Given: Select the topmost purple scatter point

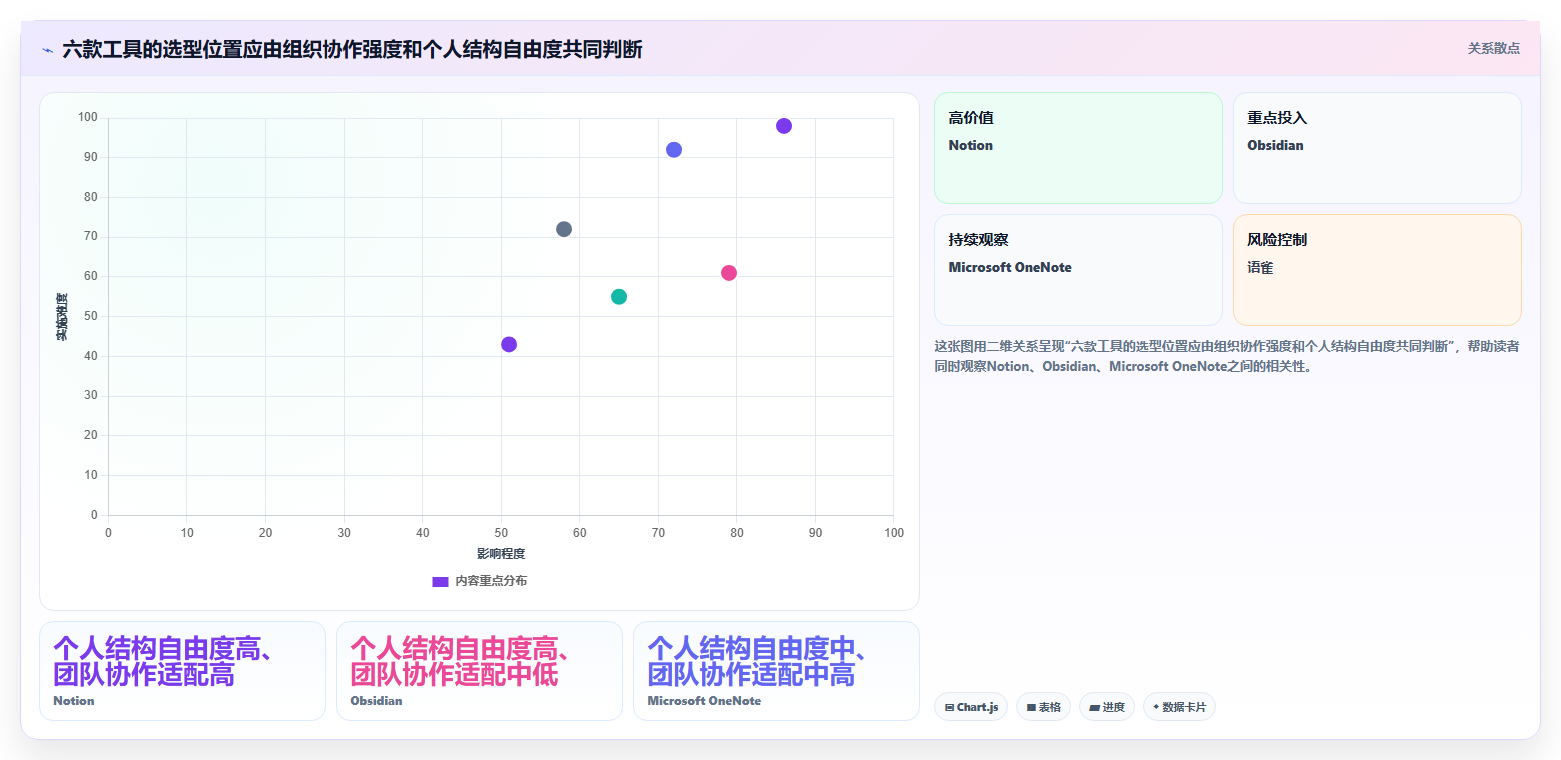Looking at the screenshot, I should tap(784, 126).
